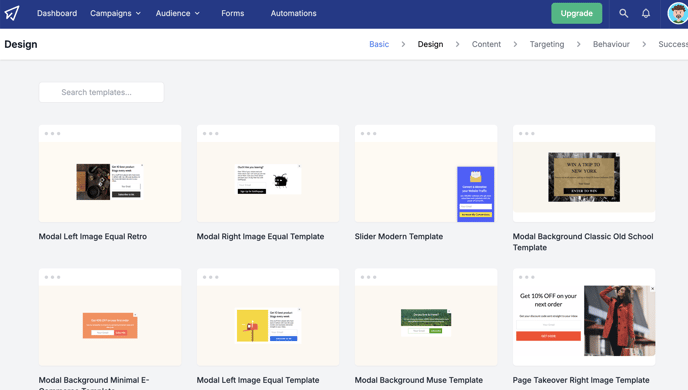Choose Modal Background Classic Old School thumbnail

coord(584,173)
